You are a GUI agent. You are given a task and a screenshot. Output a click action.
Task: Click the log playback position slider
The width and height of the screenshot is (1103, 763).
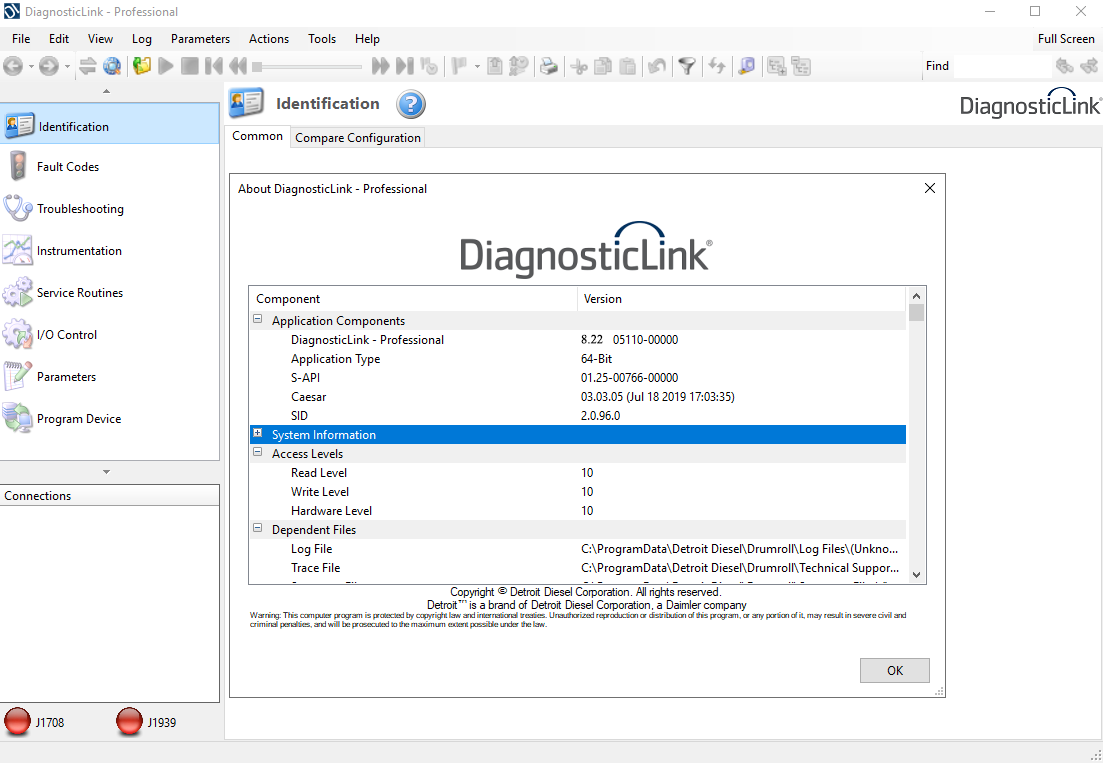coord(308,67)
